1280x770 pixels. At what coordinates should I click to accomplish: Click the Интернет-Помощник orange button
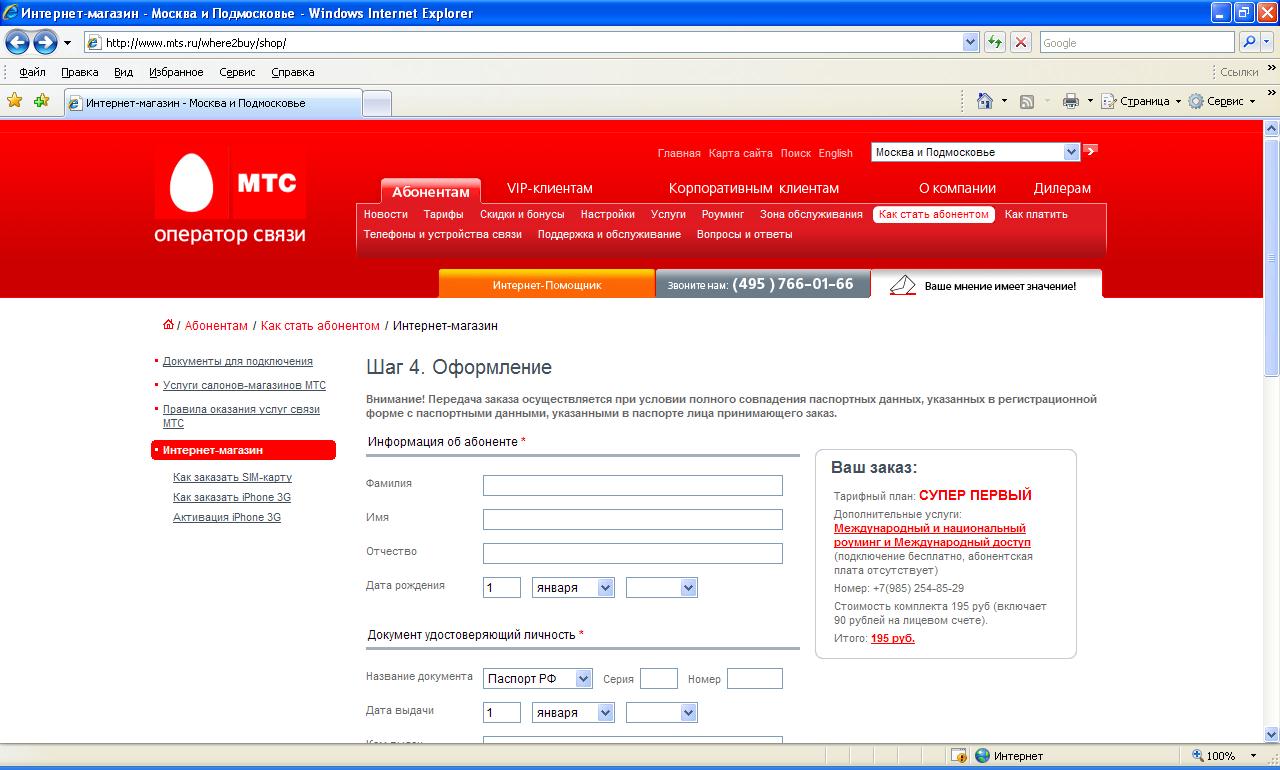(546, 285)
